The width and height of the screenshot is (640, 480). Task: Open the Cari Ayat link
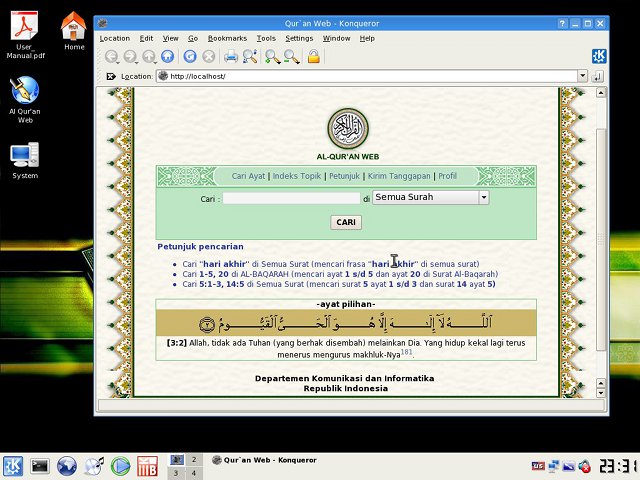[248, 176]
